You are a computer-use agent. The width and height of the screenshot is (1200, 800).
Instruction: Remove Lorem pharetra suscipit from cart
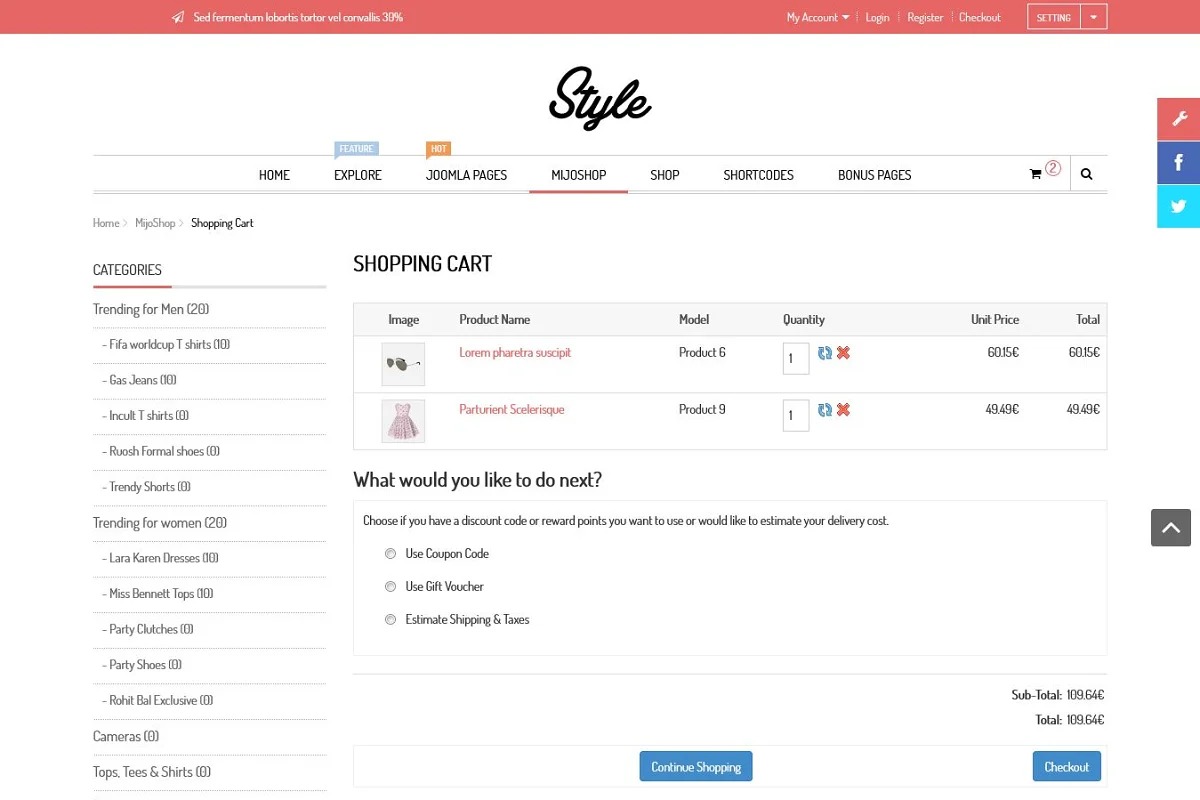843,353
